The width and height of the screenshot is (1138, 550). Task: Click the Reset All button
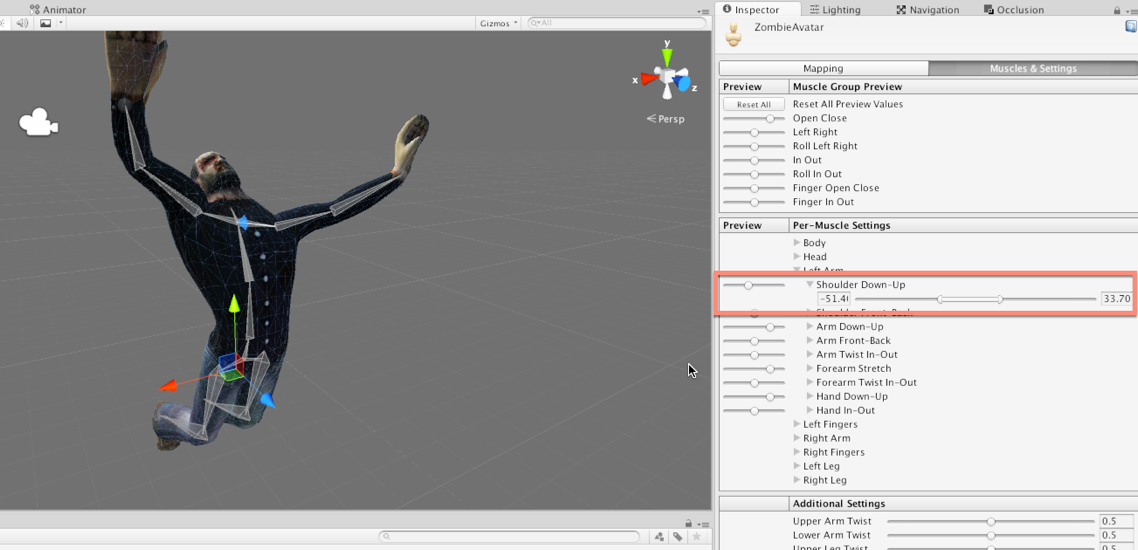pyautogui.click(x=753, y=104)
